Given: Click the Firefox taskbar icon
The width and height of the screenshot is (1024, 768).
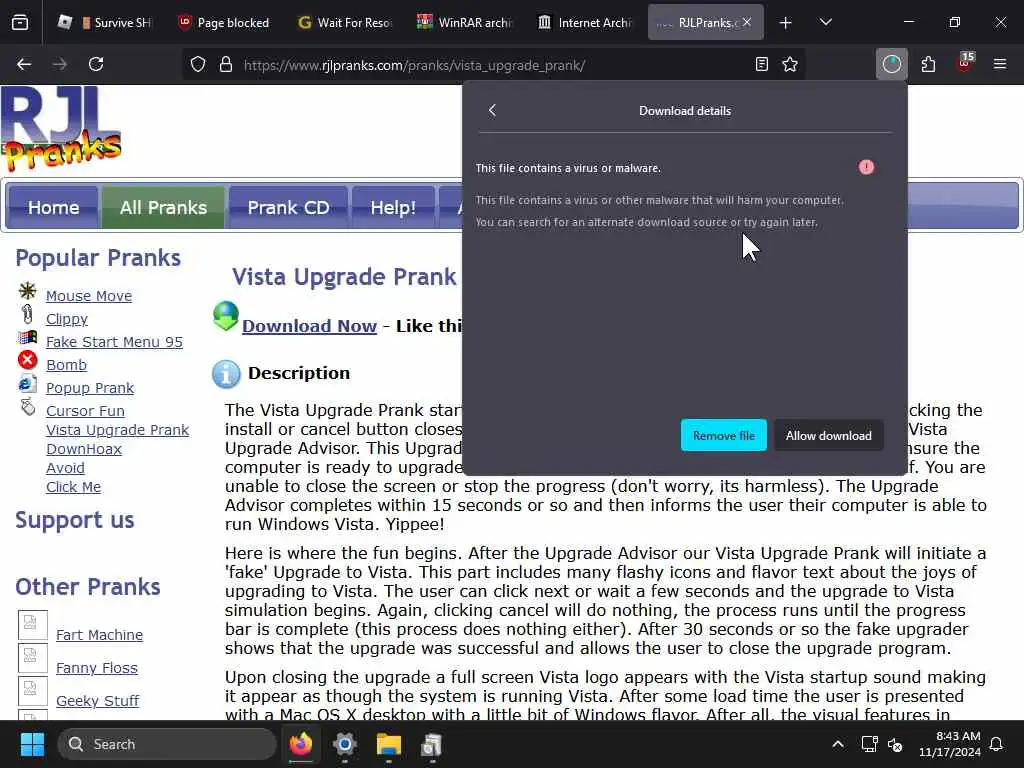Looking at the screenshot, I should pyautogui.click(x=301, y=744).
